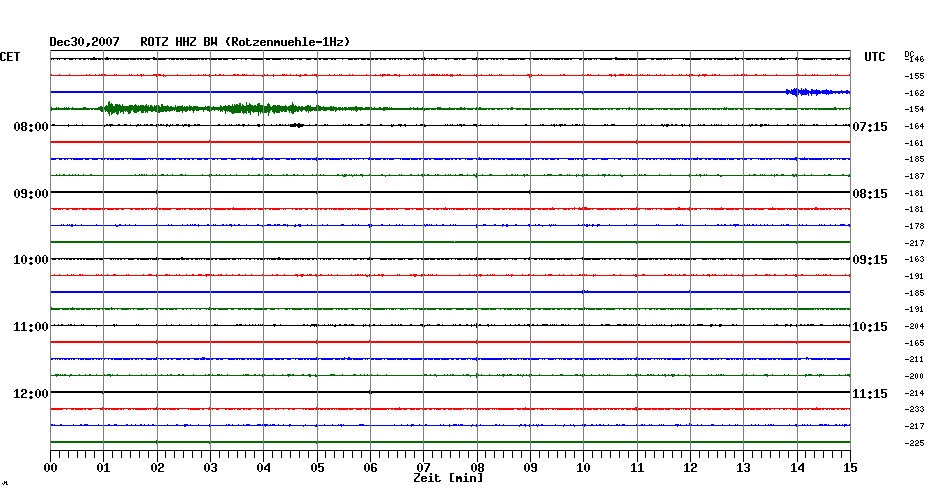Click the "11:15" UTC time label
Viewport: 930px width, 494px height.
(870, 394)
